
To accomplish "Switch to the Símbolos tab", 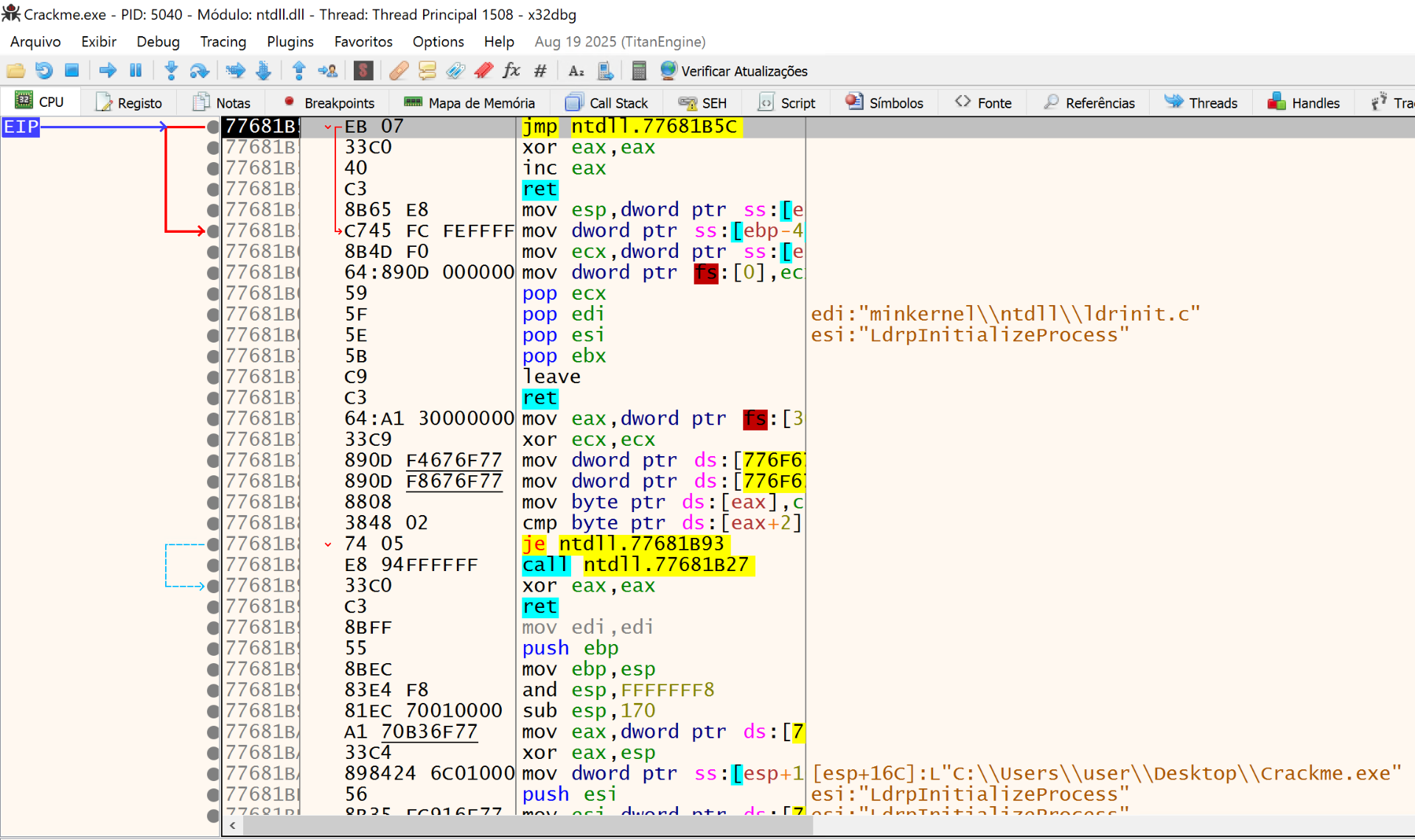I will [x=884, y=102].
